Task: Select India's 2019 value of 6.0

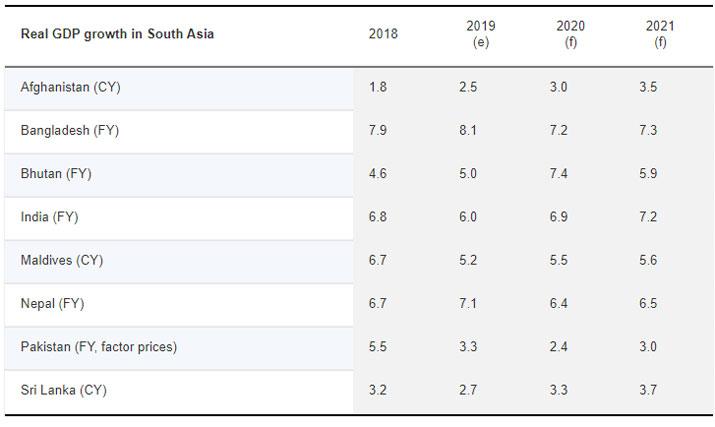Action: pyautogui.click(x=467, y=217)
